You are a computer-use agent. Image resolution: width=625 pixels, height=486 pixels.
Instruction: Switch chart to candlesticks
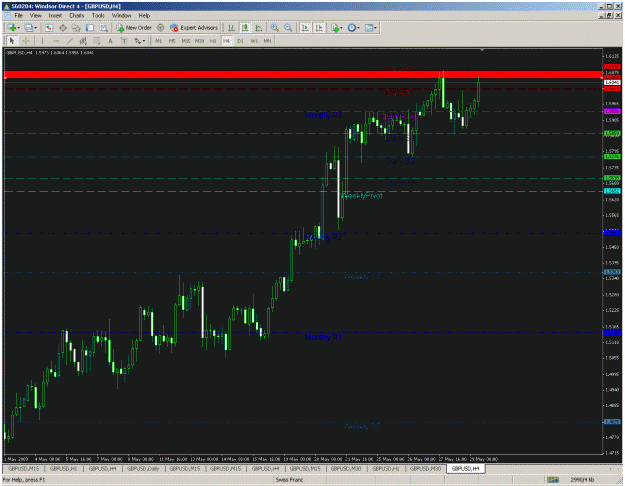[x=245, y=28]
